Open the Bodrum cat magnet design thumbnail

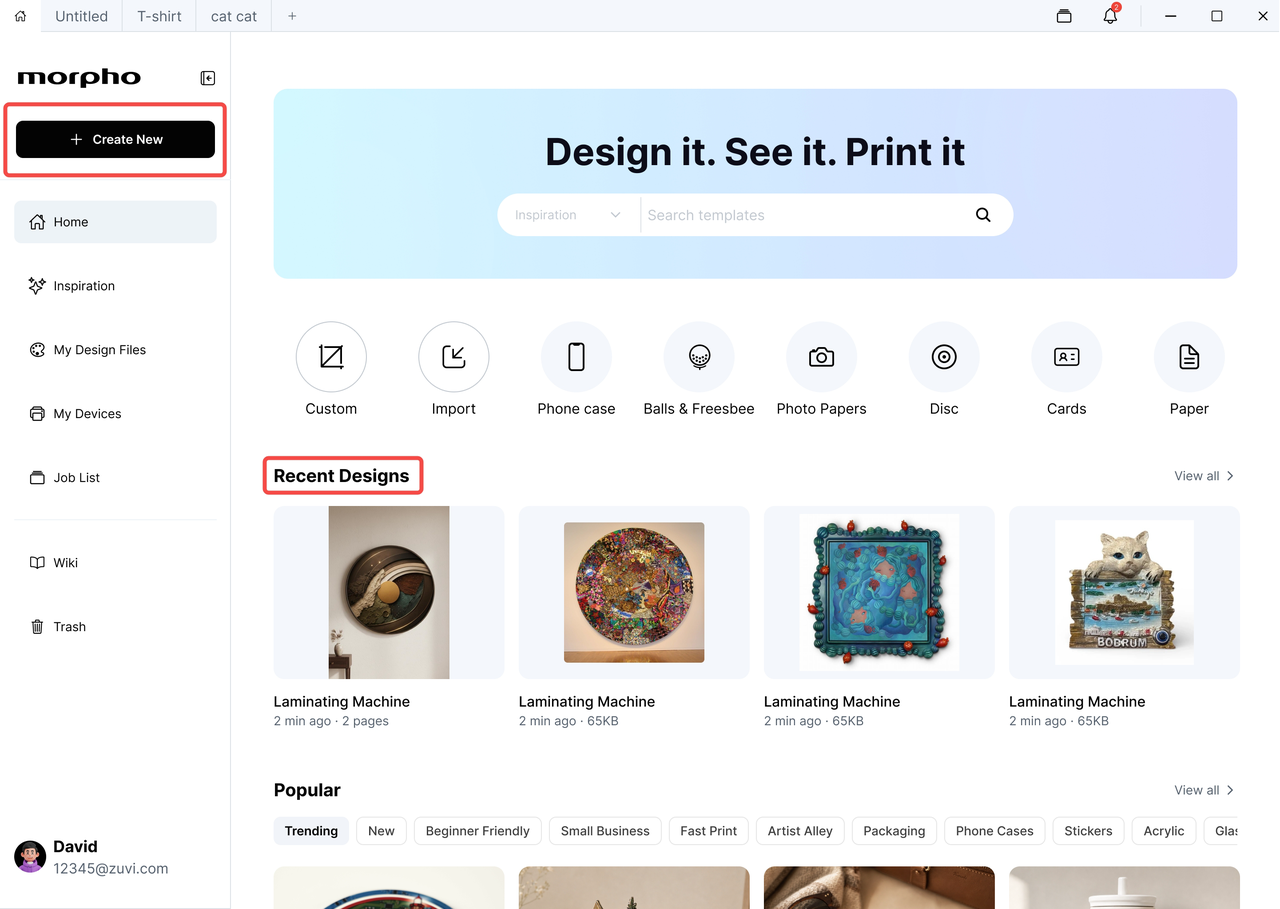pyautogui.click(x=1124, y=592)
